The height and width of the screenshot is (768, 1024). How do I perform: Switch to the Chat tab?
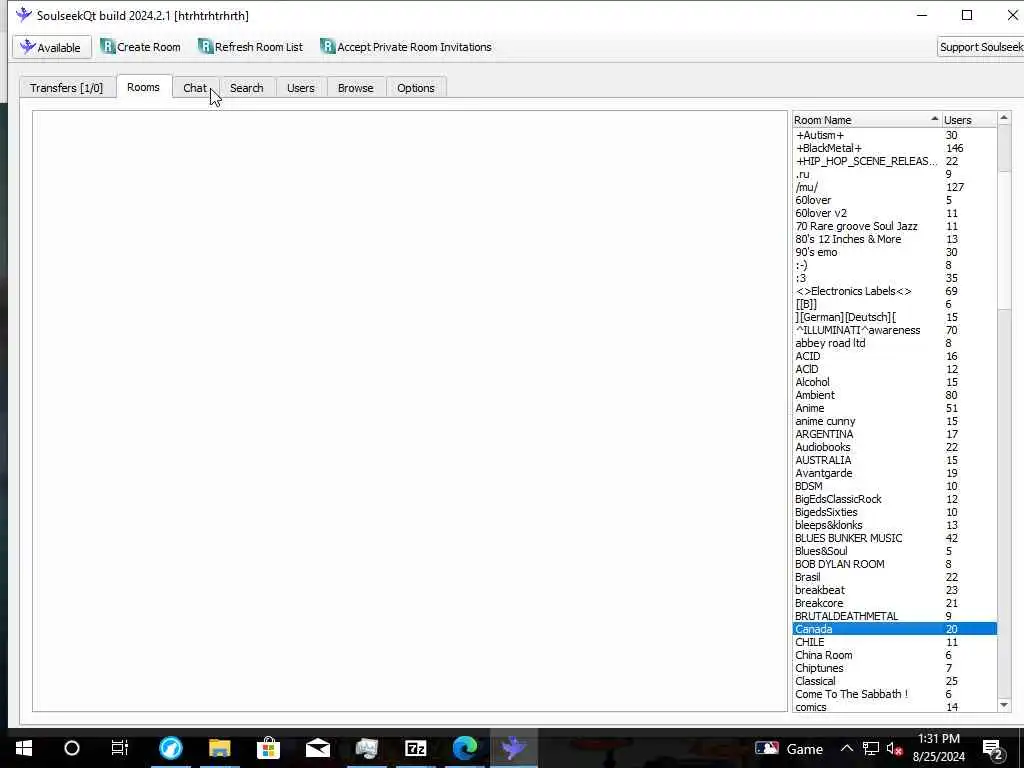pyautogui.click(x=195, y=88)
